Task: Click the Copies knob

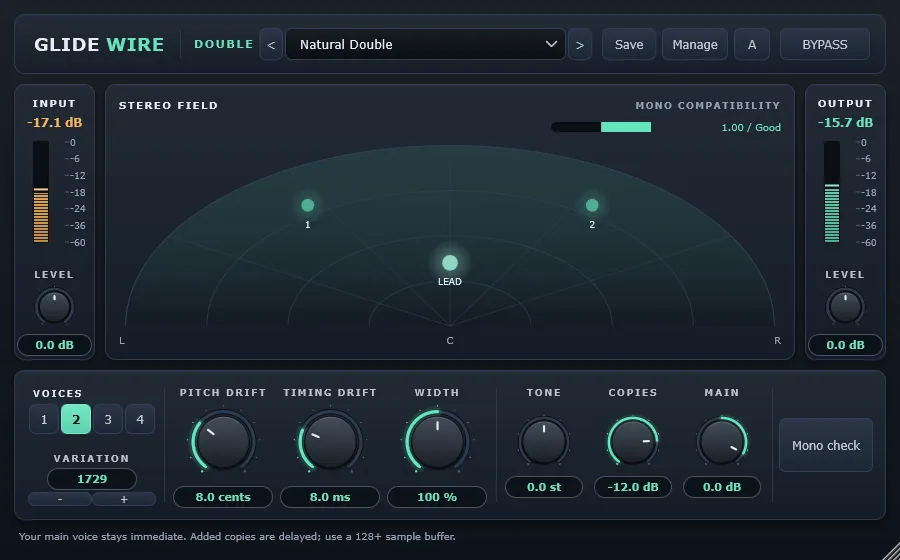Action: 633,442
